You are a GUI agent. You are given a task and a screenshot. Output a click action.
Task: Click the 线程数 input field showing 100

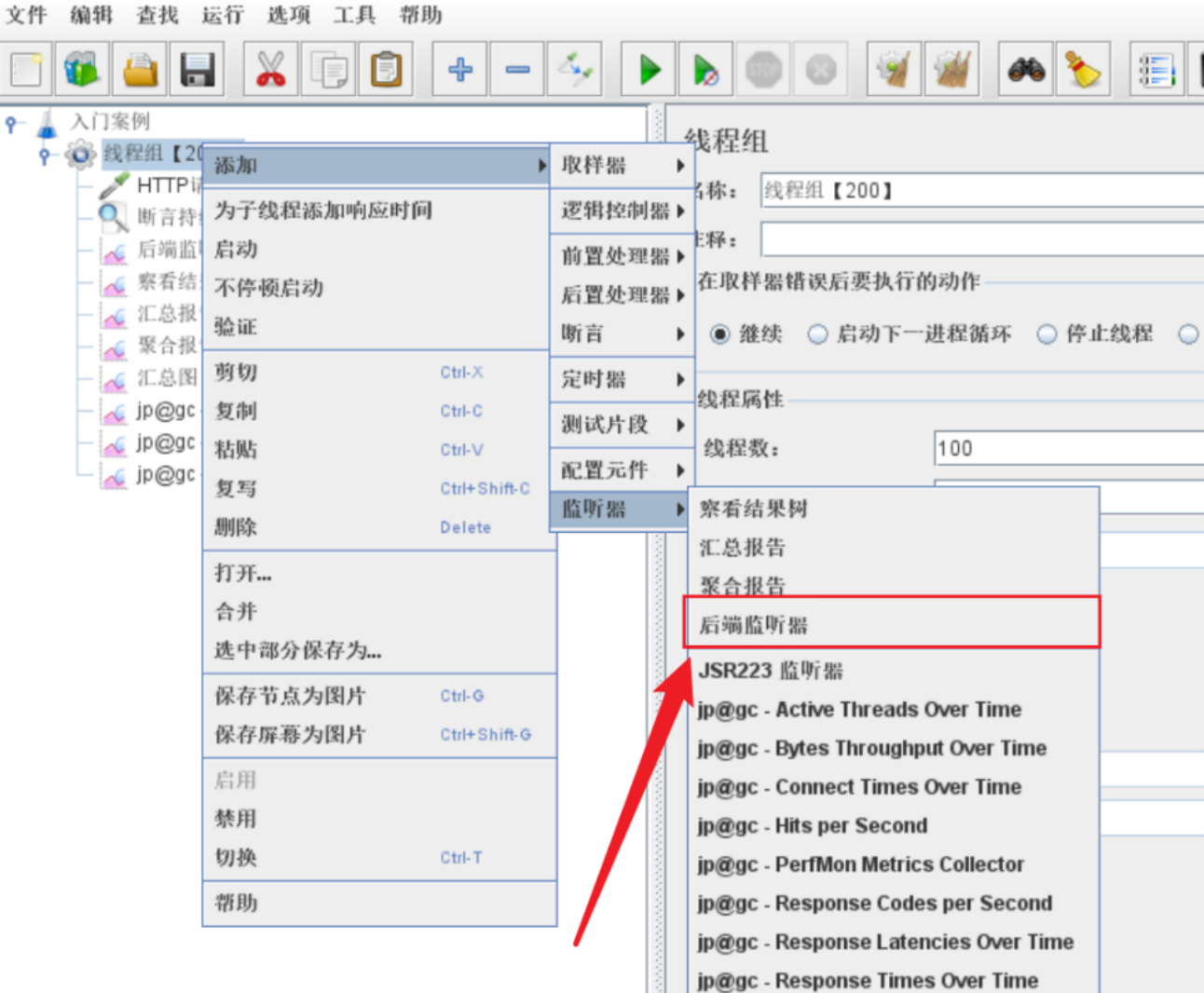click(x=1069, y=448)
